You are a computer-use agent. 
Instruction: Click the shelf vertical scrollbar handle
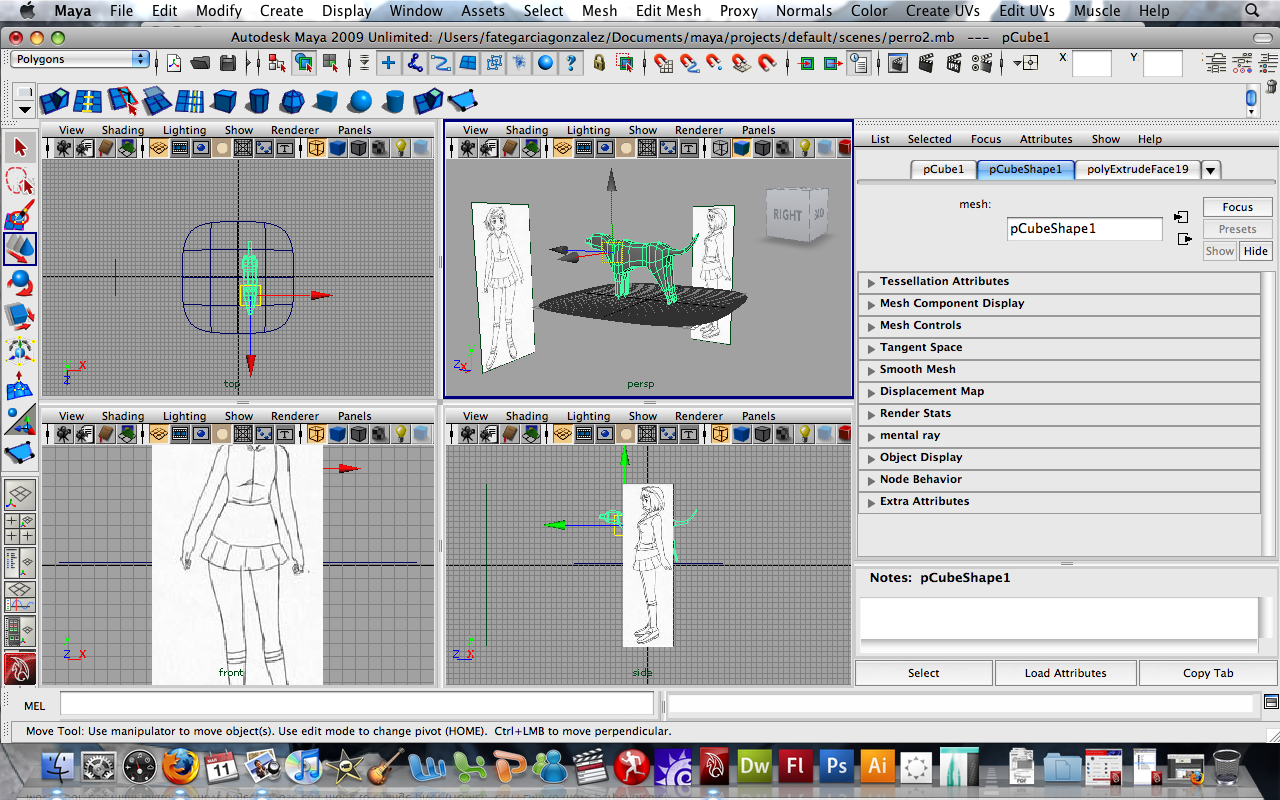click(x=1251, y=98)
